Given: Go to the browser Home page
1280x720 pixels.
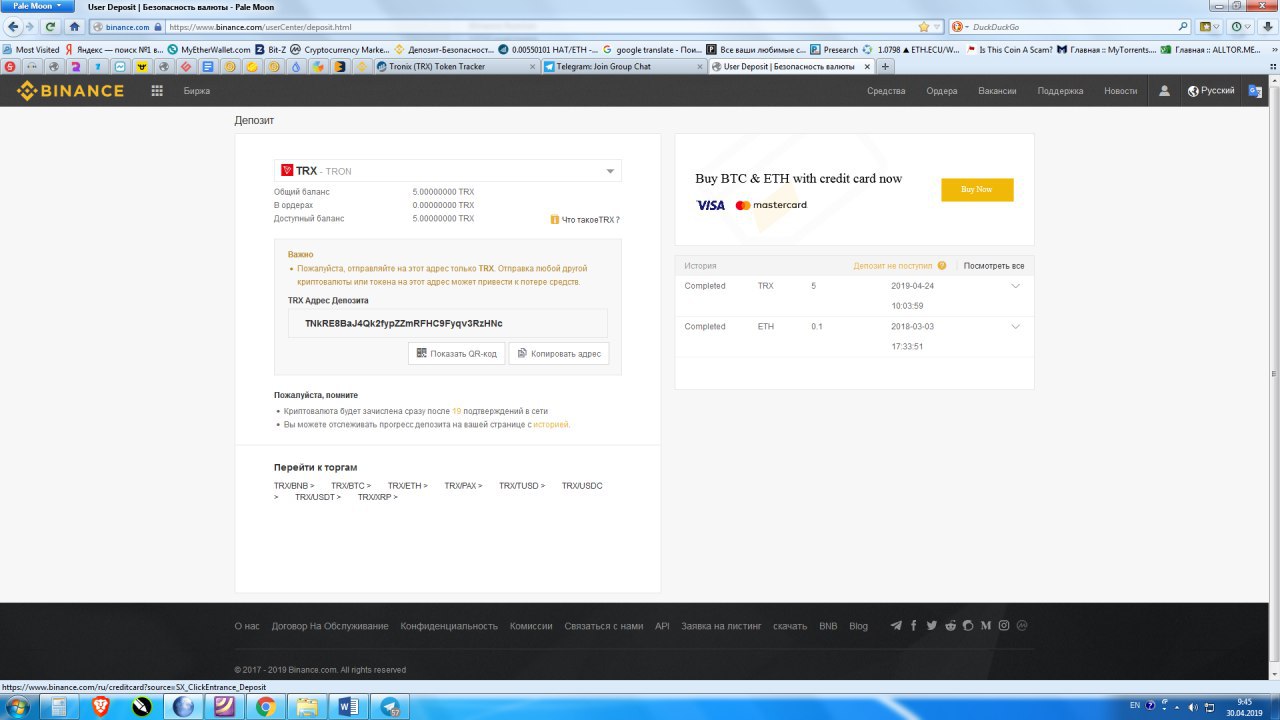Looking at the screenshot, I should pos(73,27).
